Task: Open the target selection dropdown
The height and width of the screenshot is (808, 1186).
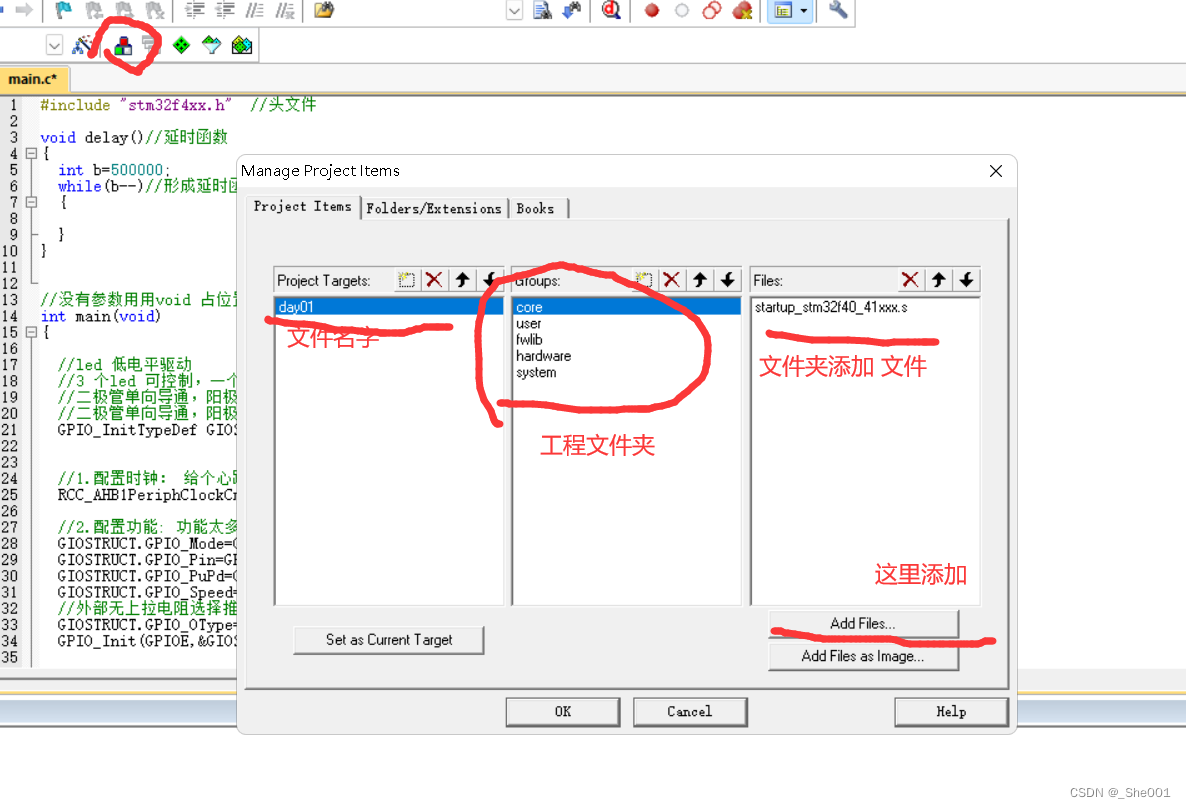Action: pos(54,44)
